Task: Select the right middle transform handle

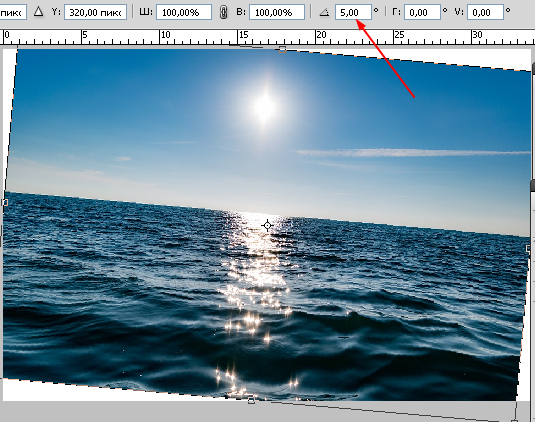Action: pos(529,248)
